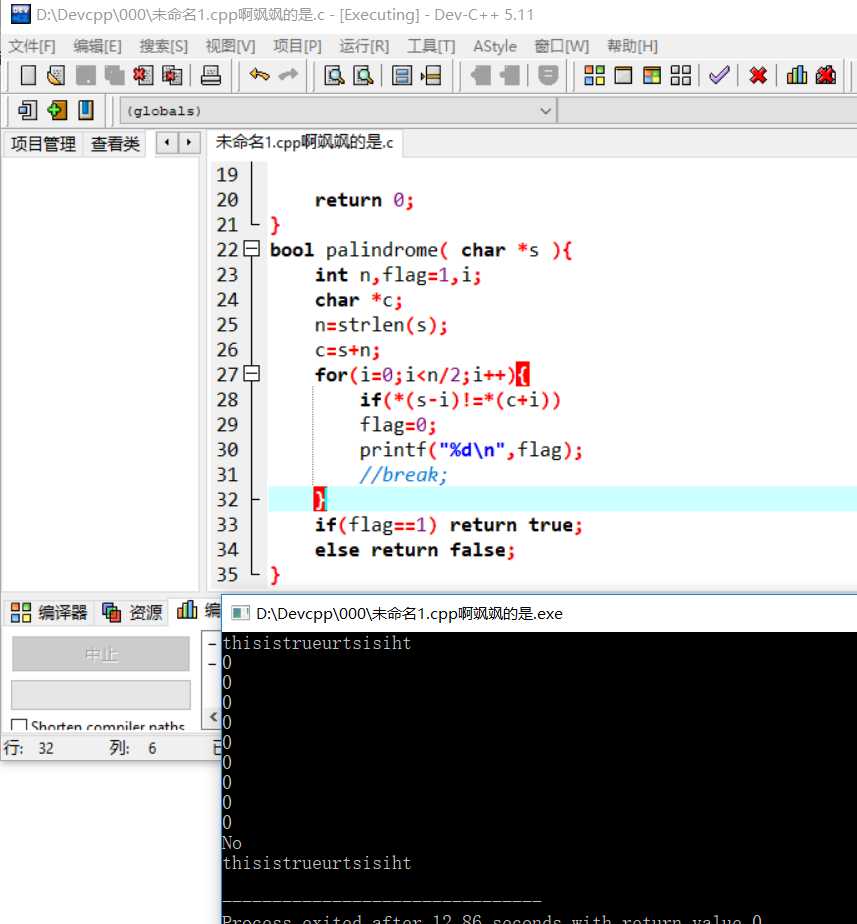Switch to the 查看类 tab
Viewport: 857px width, 924px height.
(115, 144)
